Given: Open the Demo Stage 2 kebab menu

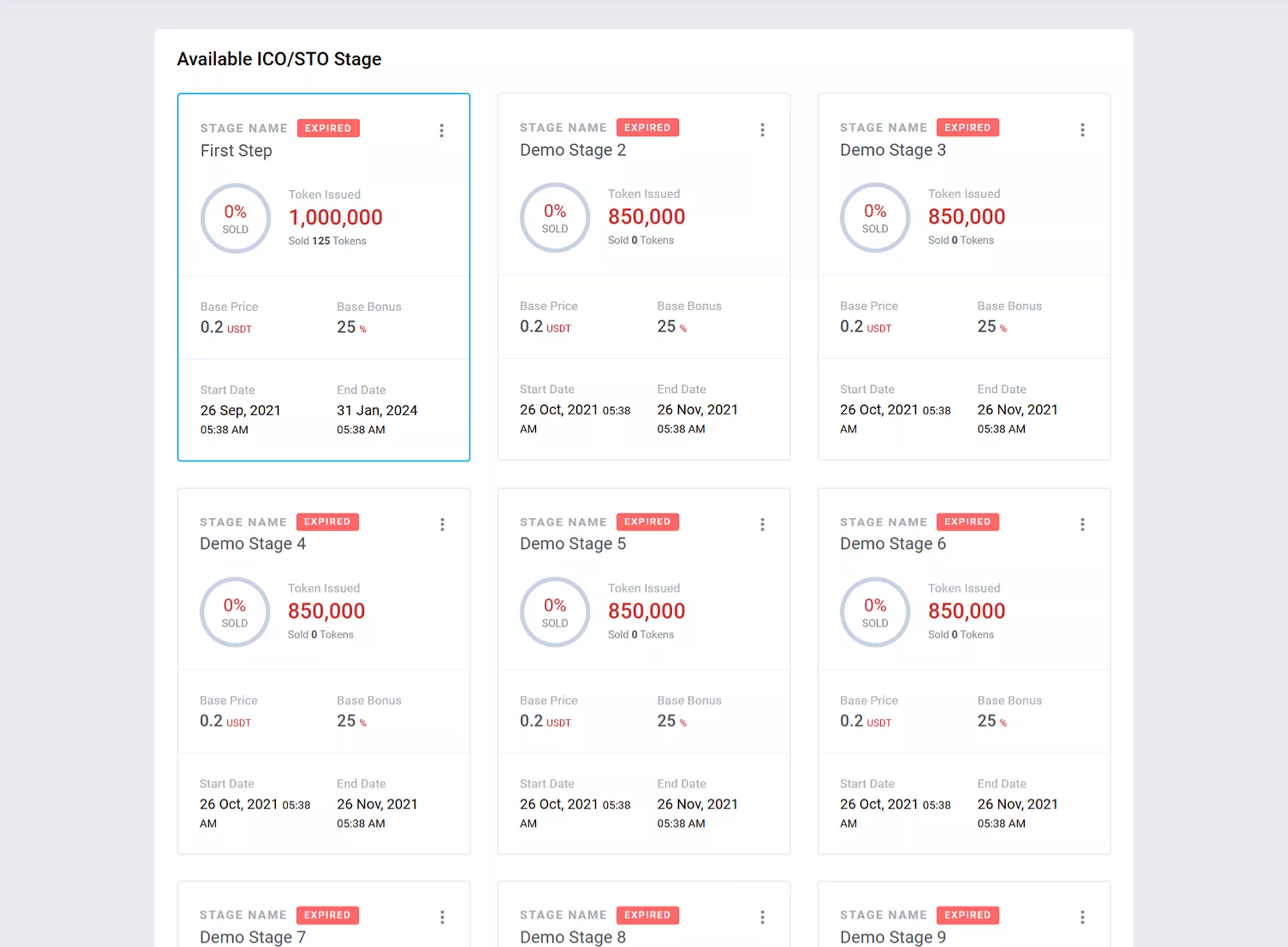Looking at the screenshot, I should [762, 130].
